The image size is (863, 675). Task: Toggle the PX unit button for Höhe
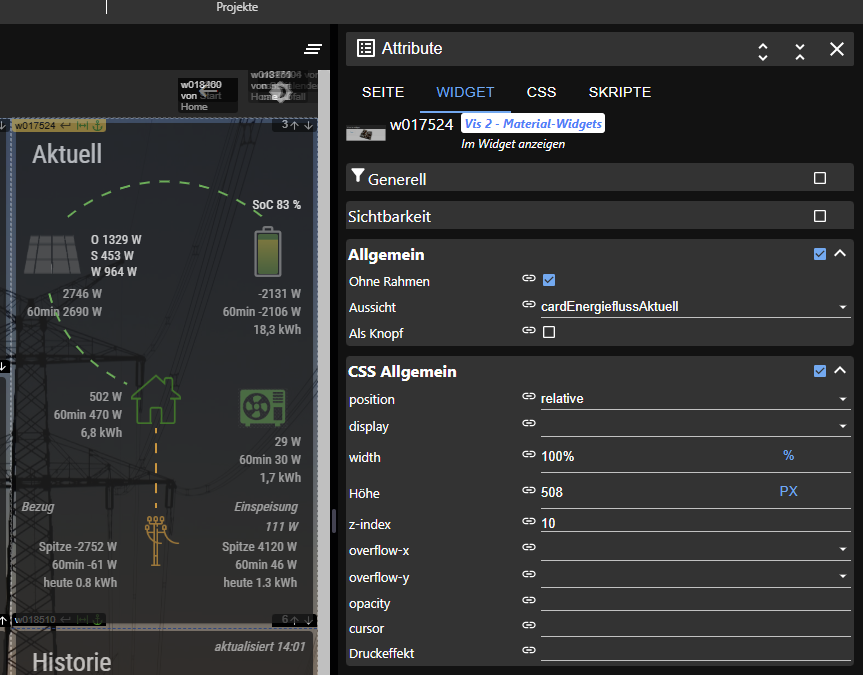pos(788,491)
